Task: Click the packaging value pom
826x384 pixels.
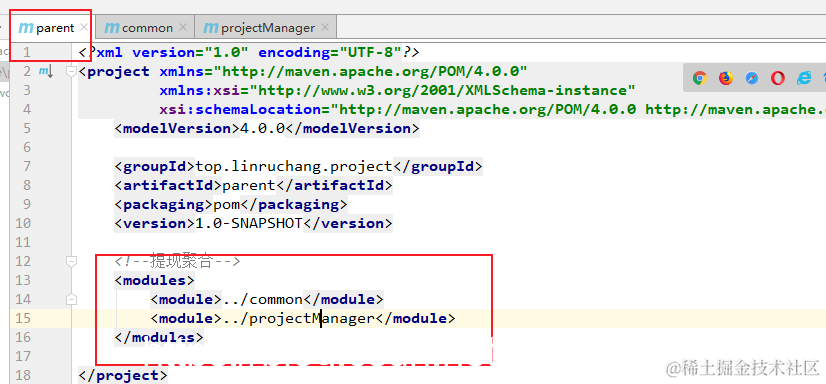Action: pos(227,204)
